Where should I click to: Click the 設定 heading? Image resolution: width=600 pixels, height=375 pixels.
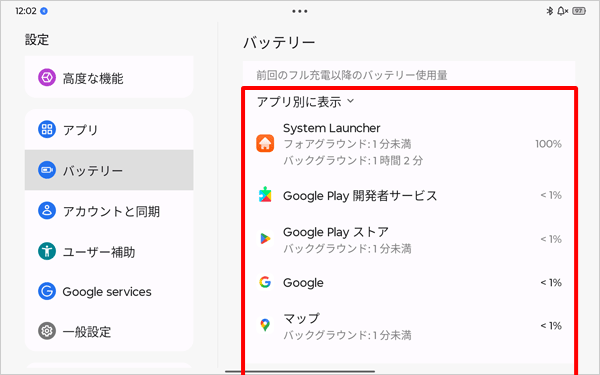(37, 39)
